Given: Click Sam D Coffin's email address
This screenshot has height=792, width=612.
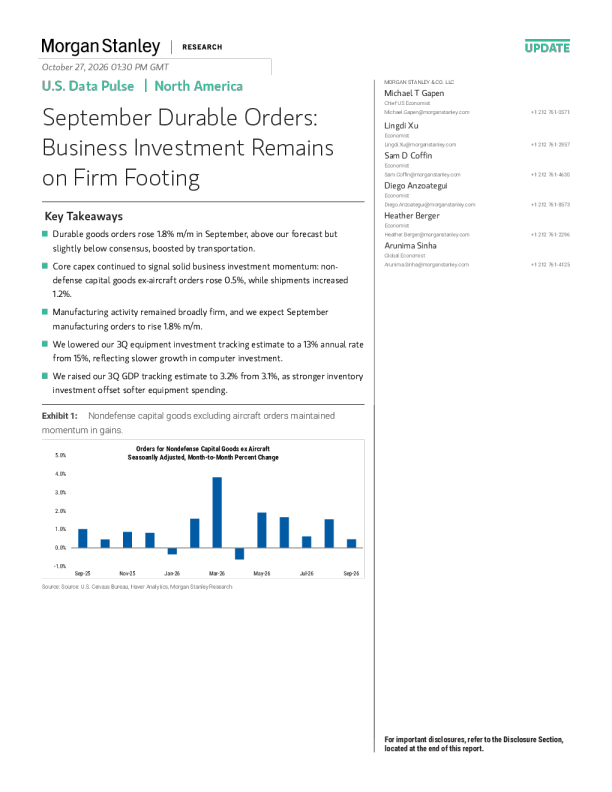Looking at the screenshot, I should [x=422, y=174].
